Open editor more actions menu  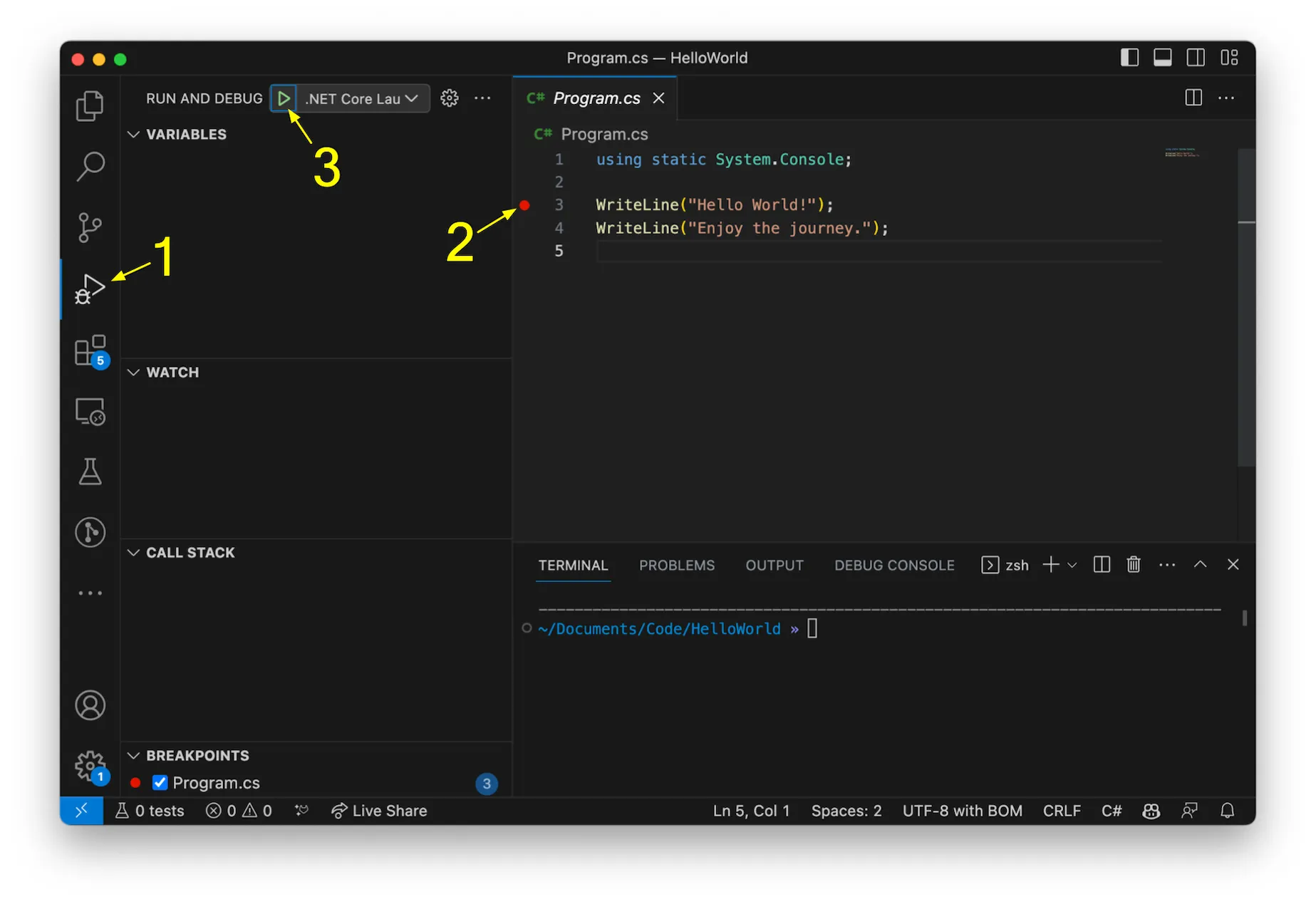click(1226, 98)
